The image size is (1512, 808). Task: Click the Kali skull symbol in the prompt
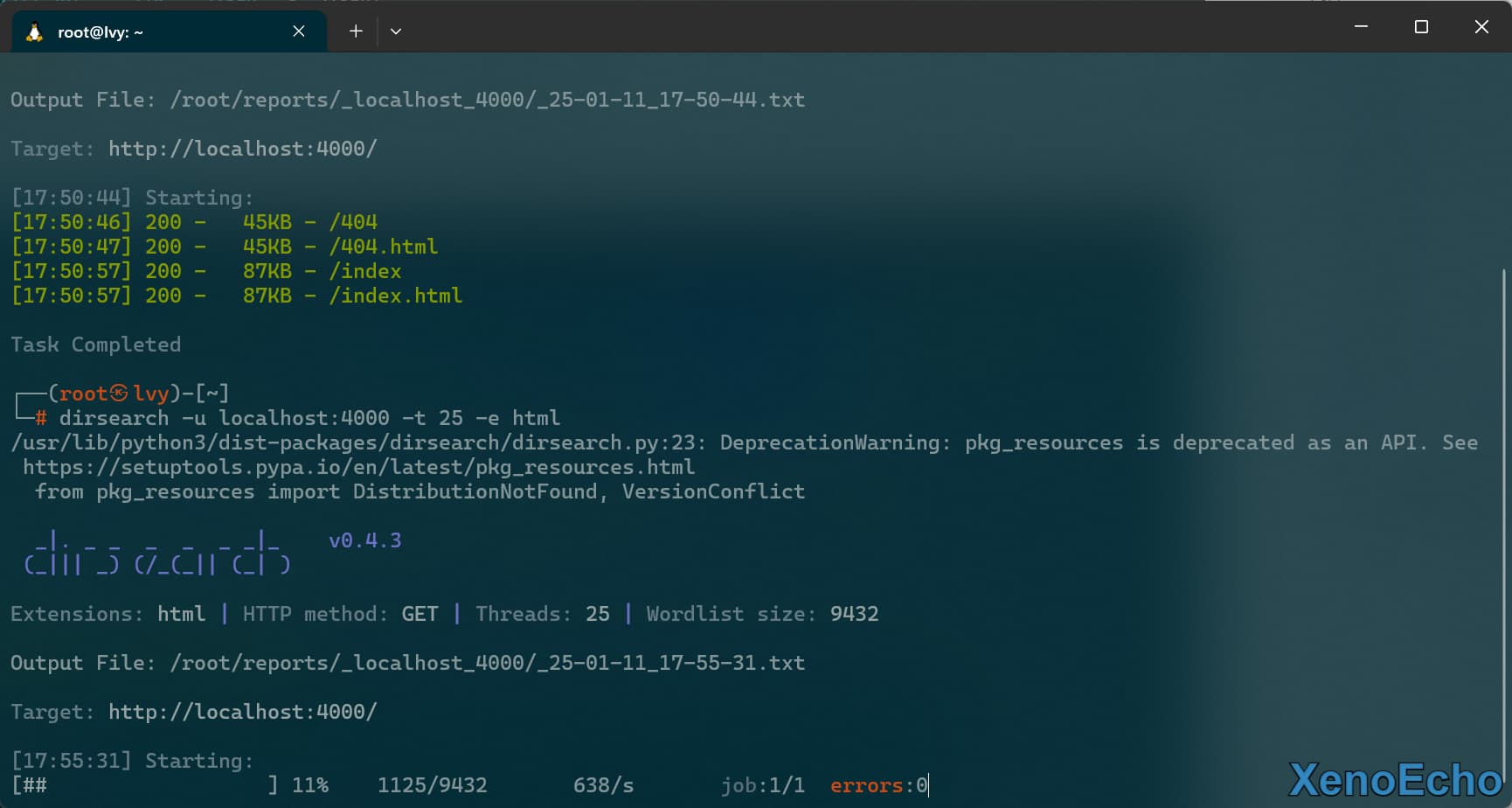(119, 394)
